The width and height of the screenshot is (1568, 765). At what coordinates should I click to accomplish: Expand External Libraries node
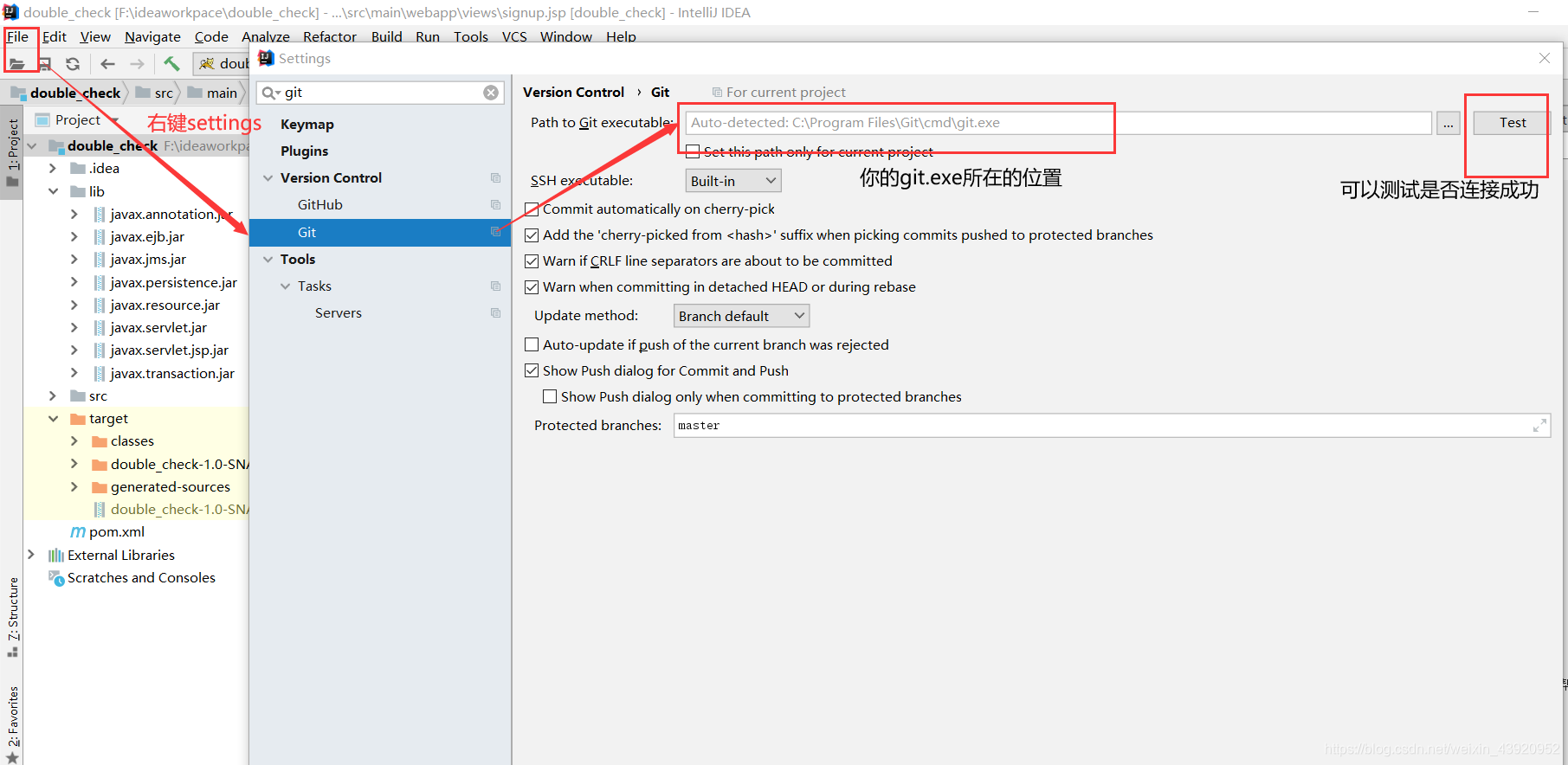point(31,555)
